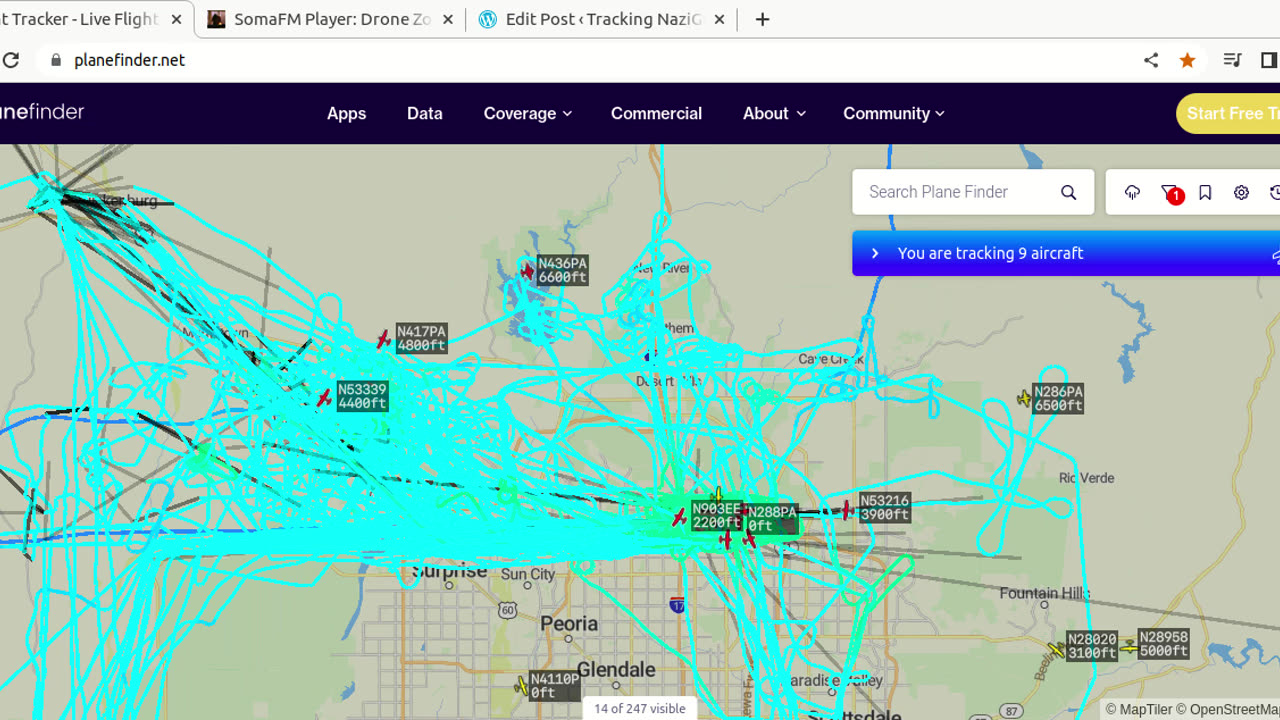Click the 14 of 247 visible counter
This screenshot has height=720, width=1280.
pyautogui.click(x=640, y=708)
